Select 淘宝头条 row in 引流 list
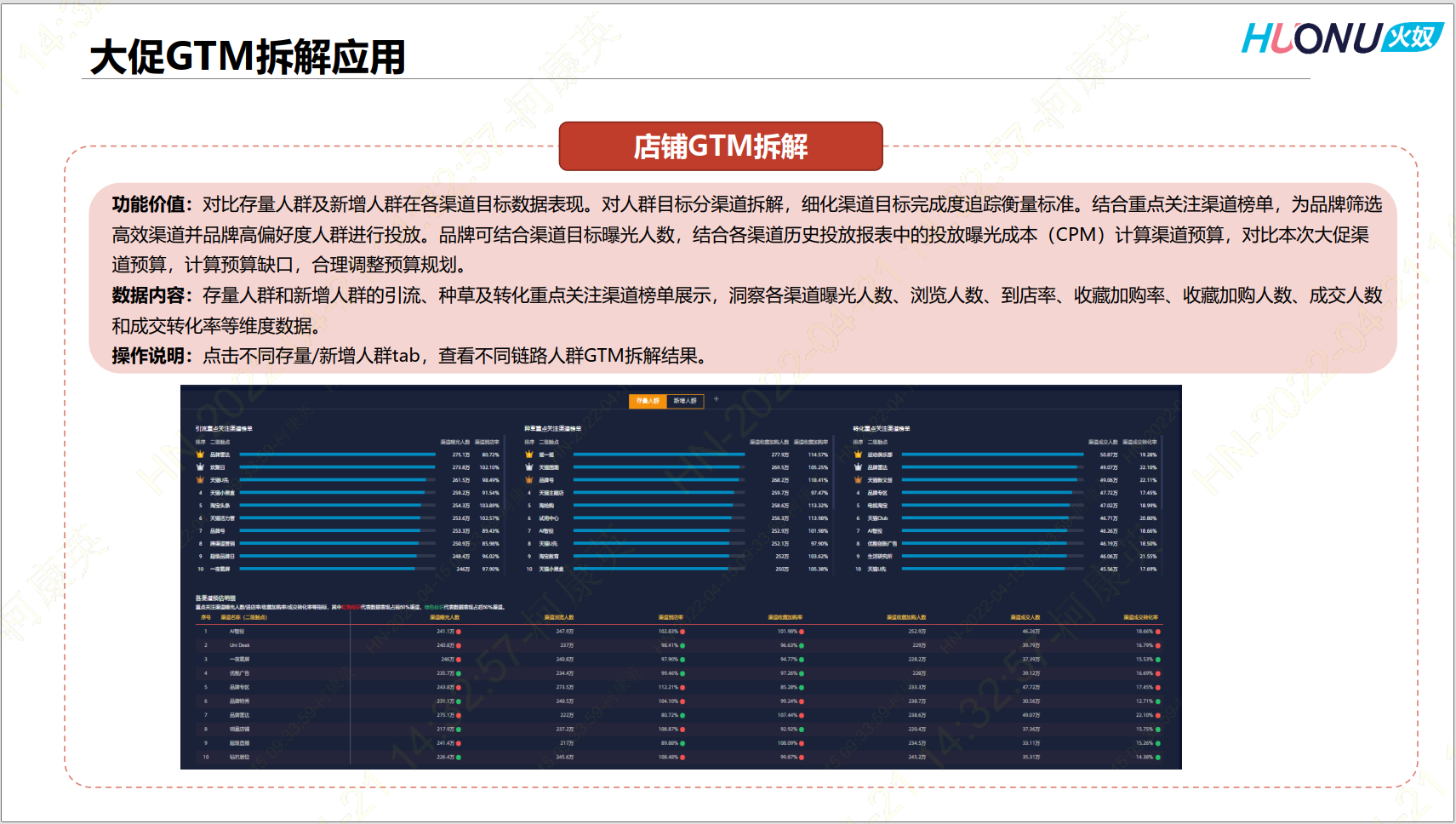 point(347,506)
